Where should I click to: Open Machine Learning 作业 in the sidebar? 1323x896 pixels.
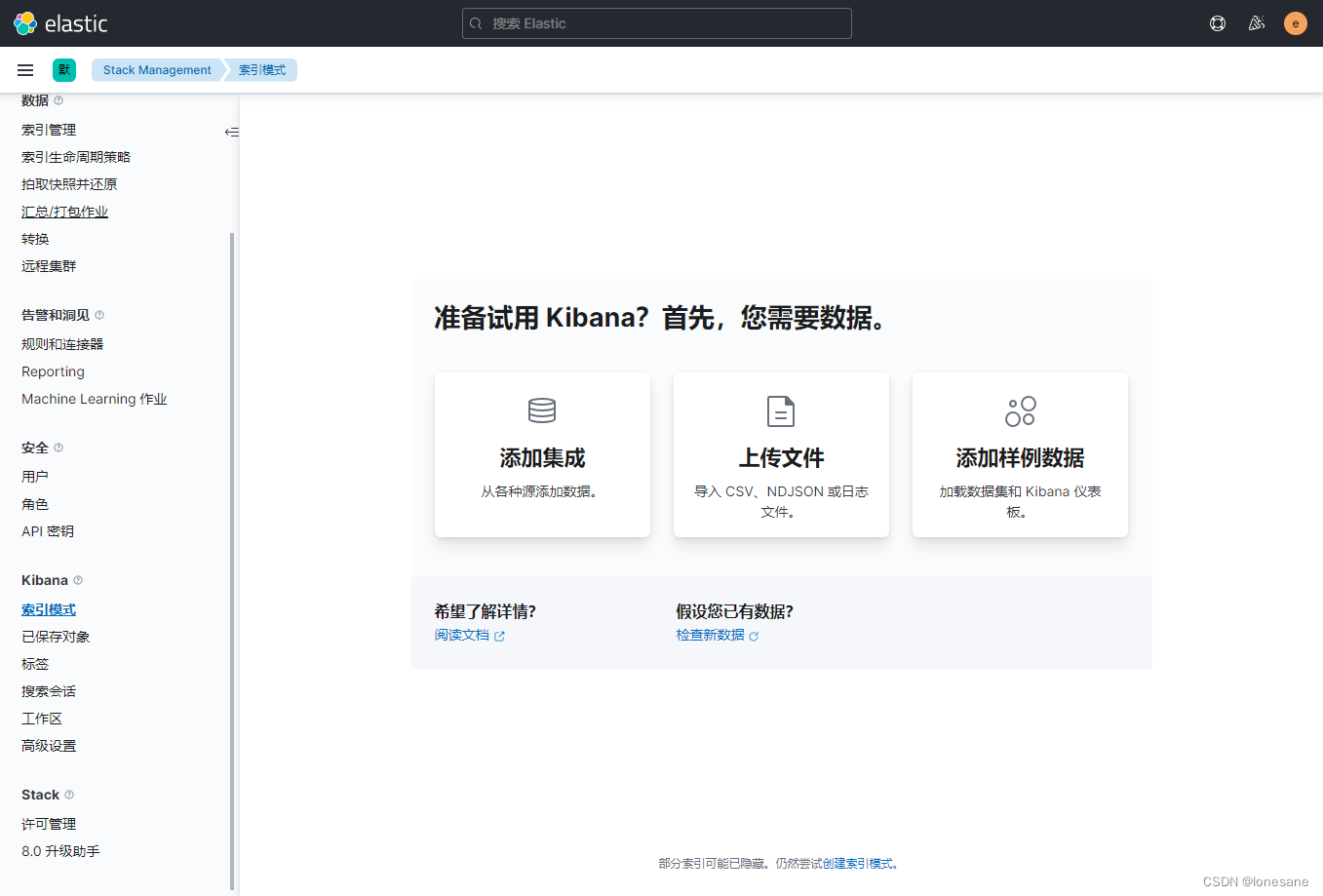95,399
